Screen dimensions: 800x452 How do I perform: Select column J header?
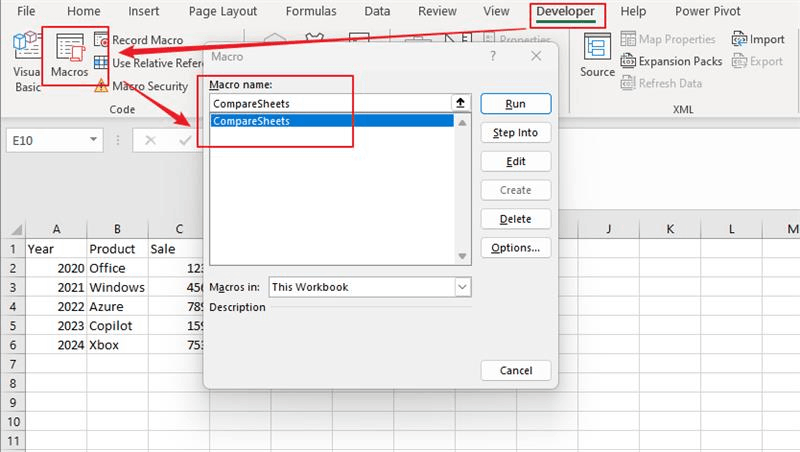point(609,229)
